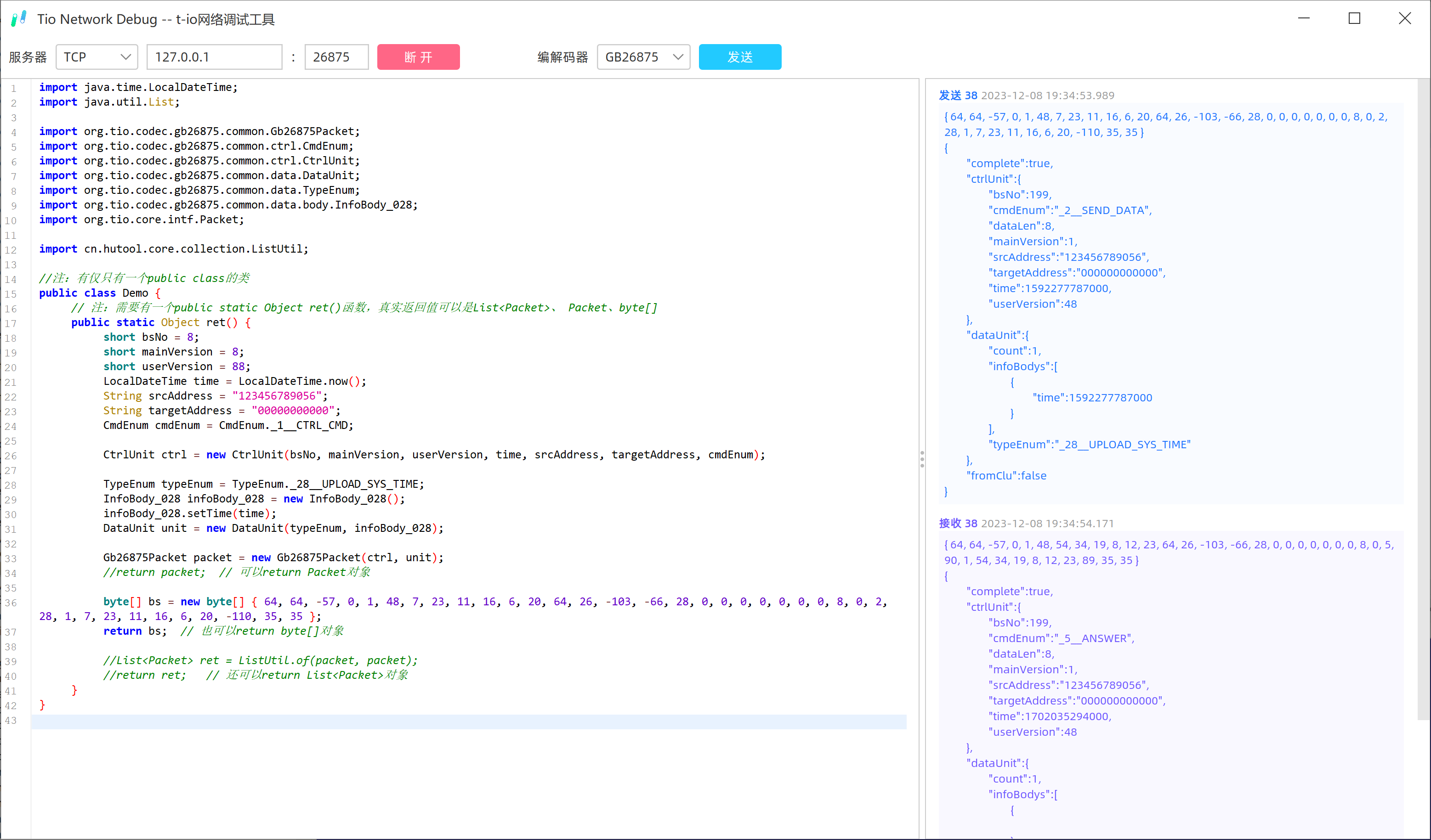Click the 'infoBody_028.setTime(time);' line
1431x840 pixels.
click(190, 513)
